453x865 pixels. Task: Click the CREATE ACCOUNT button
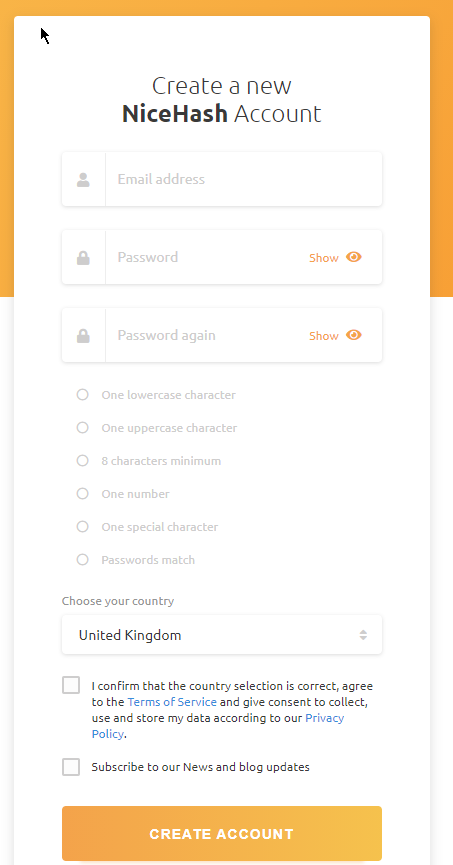point(222,834)
